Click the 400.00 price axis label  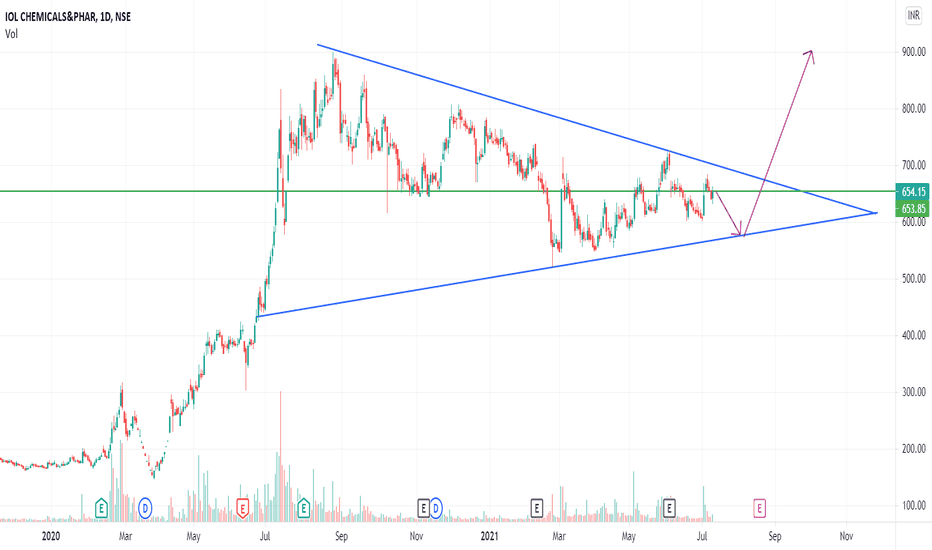(914, 335)
